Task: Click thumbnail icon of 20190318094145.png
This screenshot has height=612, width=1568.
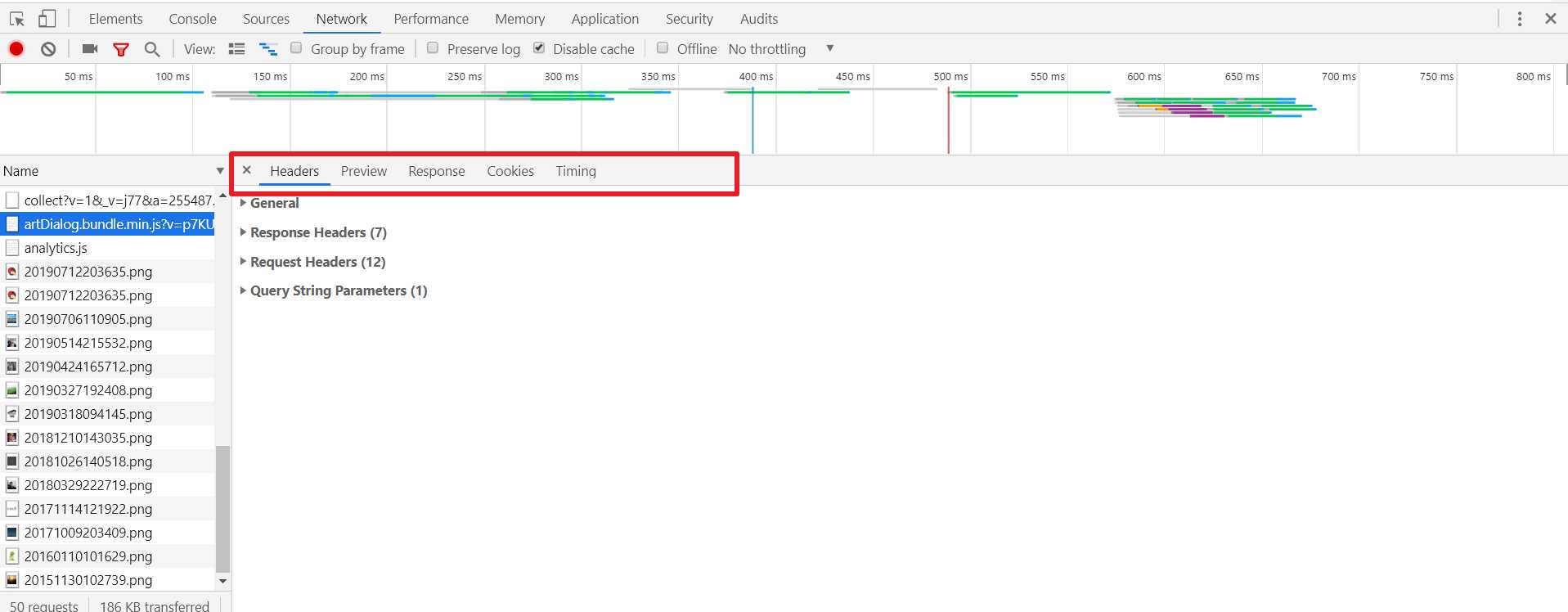Action: pyautogui.click(x=12, y=414)
